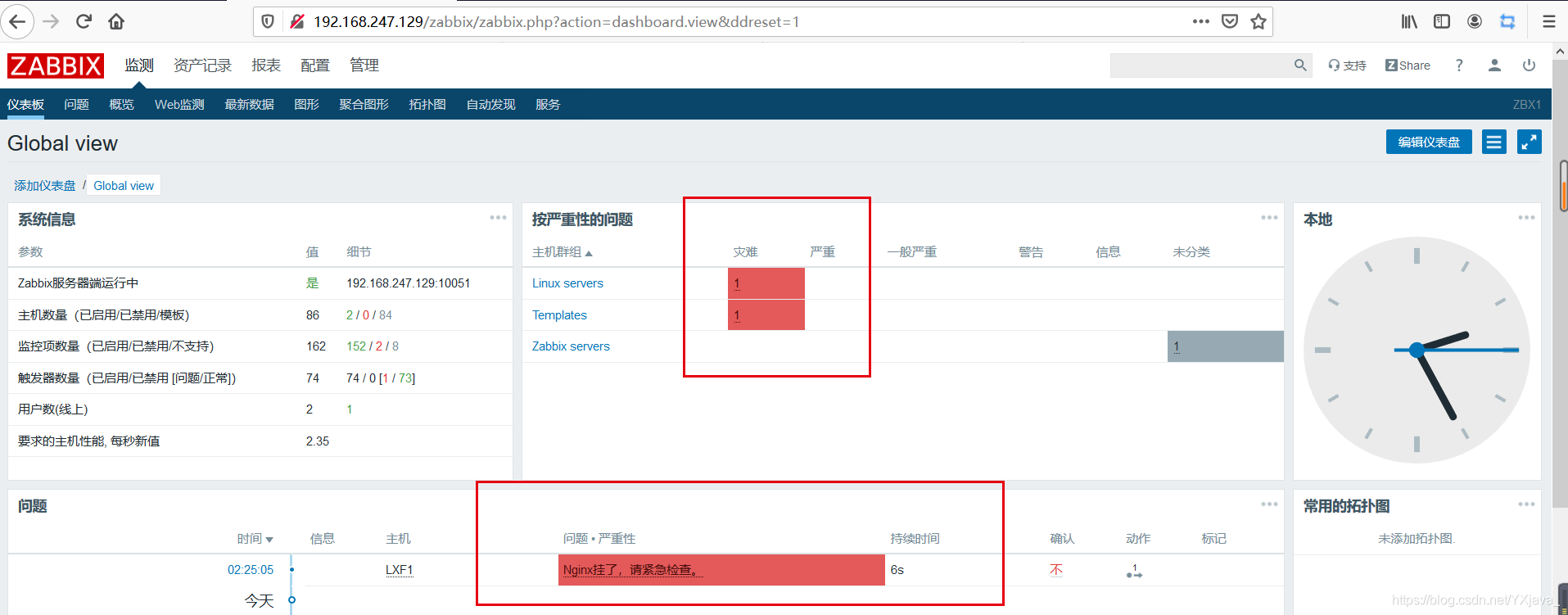Switch to the 自动发现 submenu tab

491,105
